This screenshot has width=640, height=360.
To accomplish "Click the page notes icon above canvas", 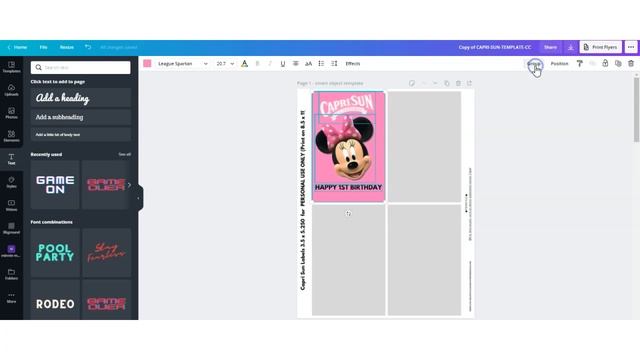I will (x=412, y=83).
